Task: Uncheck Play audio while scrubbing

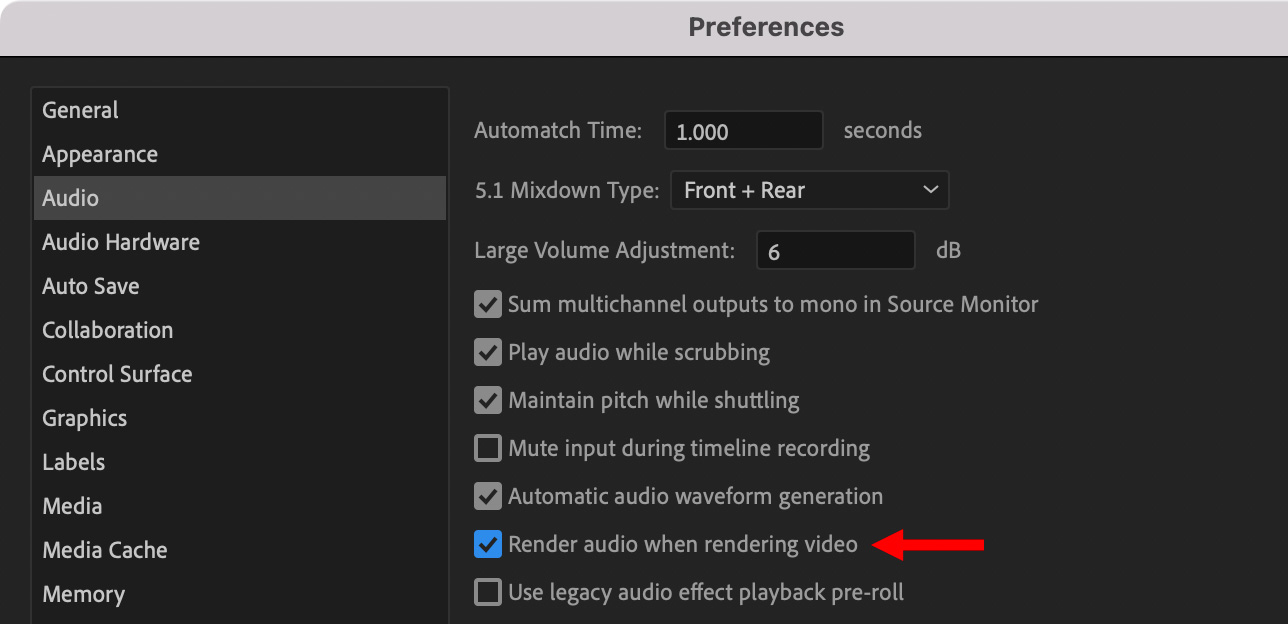Action: 488,352
